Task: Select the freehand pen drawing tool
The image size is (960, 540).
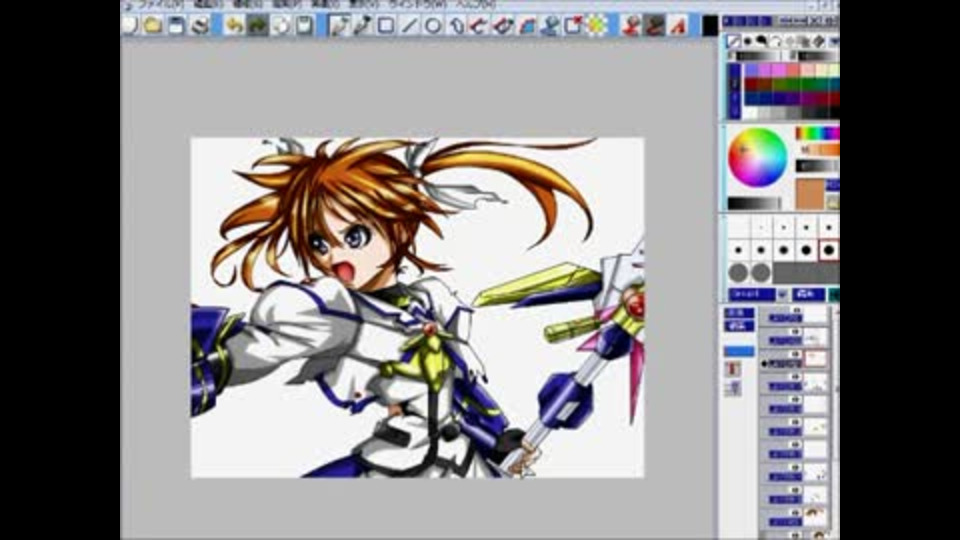Action: coord(339,25)
